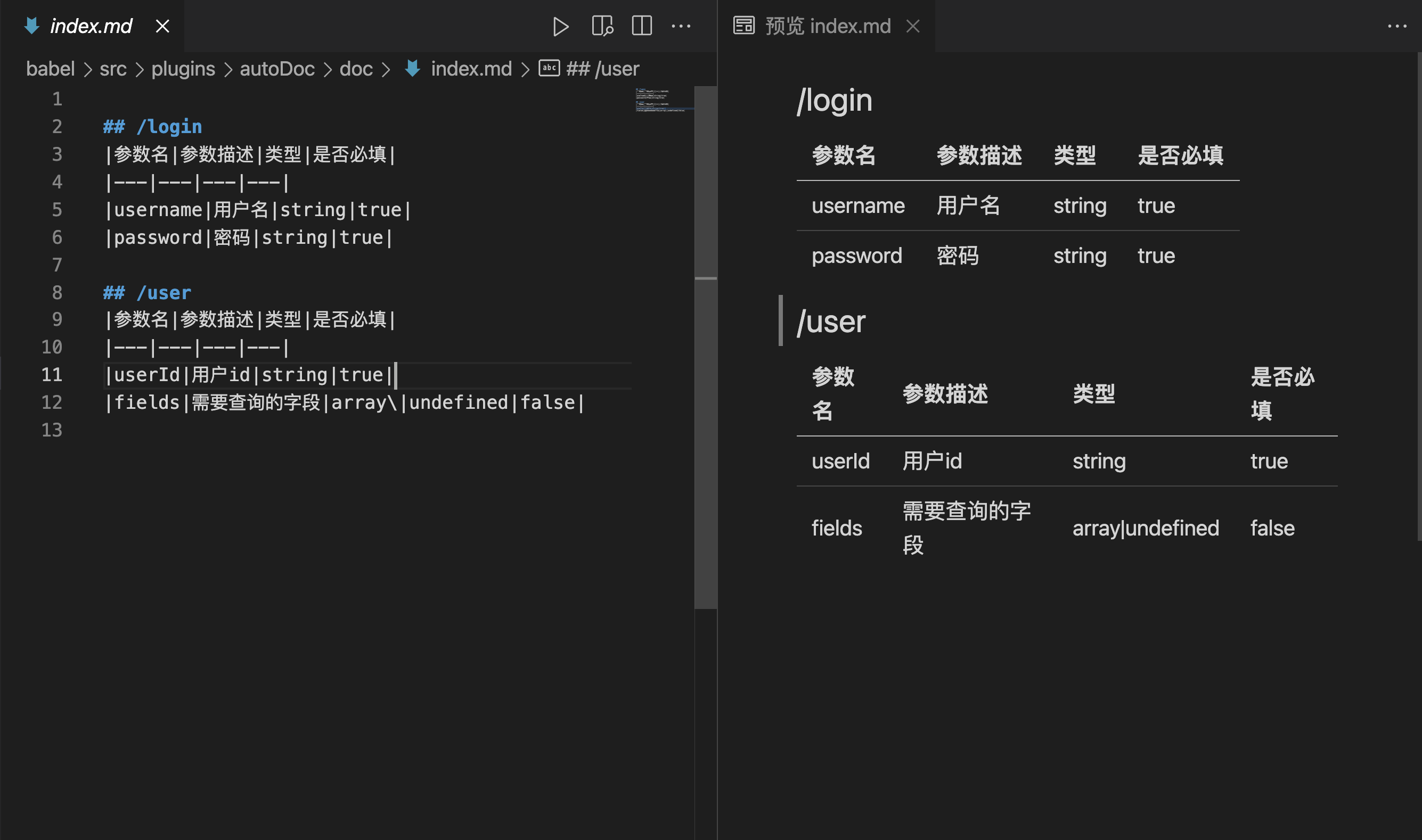The height and width of the screenshot is (840, 1422).
Task: Expand the plugins breadcrumb folder
Action: coord(183,69)
